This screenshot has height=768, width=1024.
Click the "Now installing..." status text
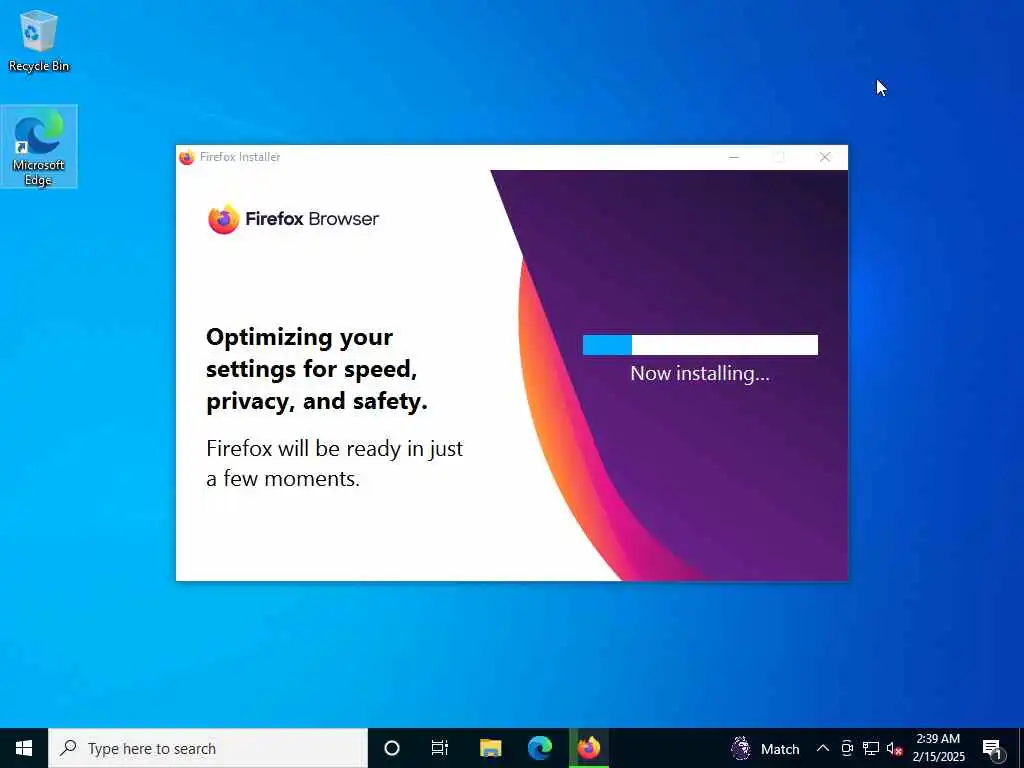pos(700,374)
